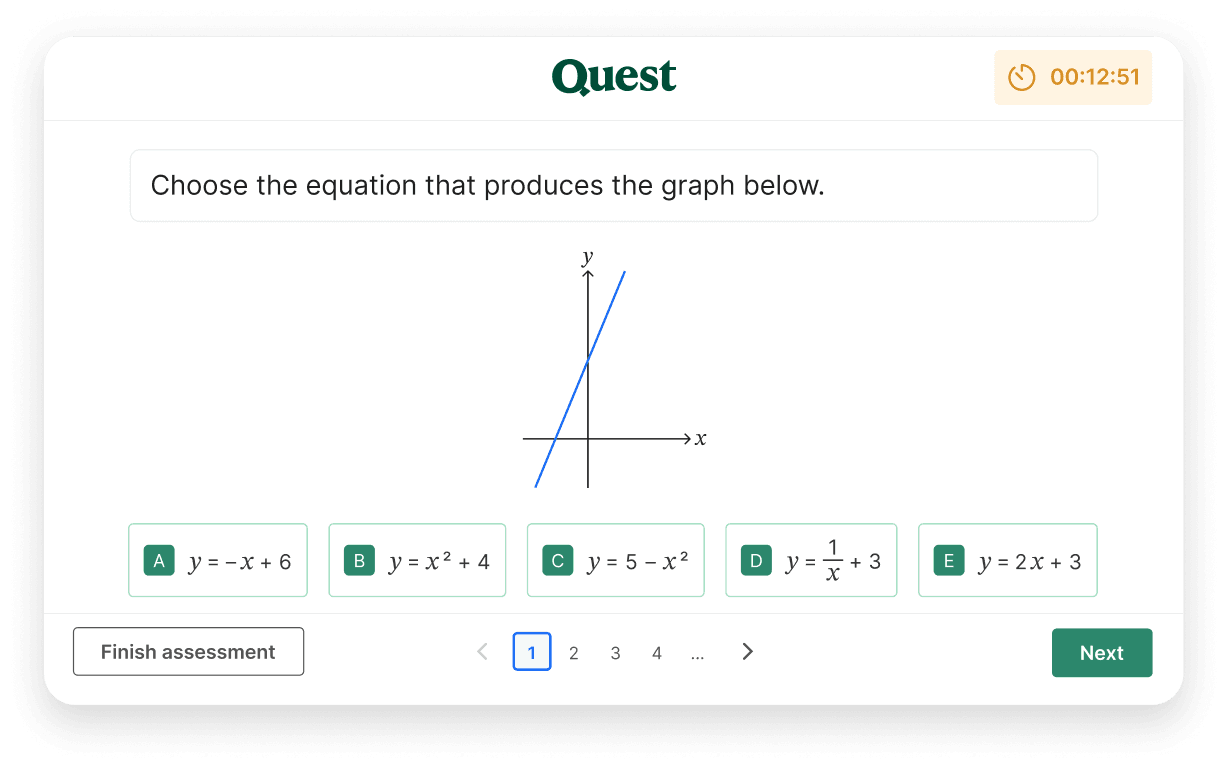Click the green E letter badge

click(949, 561)
